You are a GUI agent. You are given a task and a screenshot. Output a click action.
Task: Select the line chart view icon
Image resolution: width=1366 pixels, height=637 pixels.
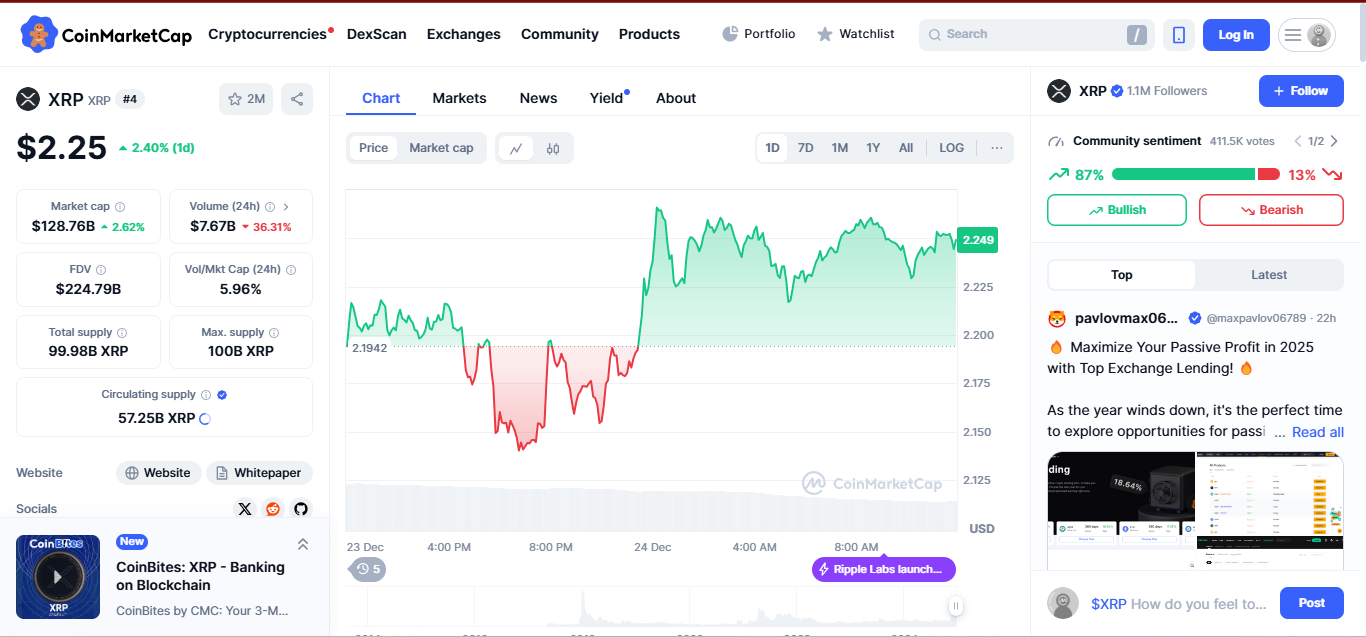[x=516, y=148]
